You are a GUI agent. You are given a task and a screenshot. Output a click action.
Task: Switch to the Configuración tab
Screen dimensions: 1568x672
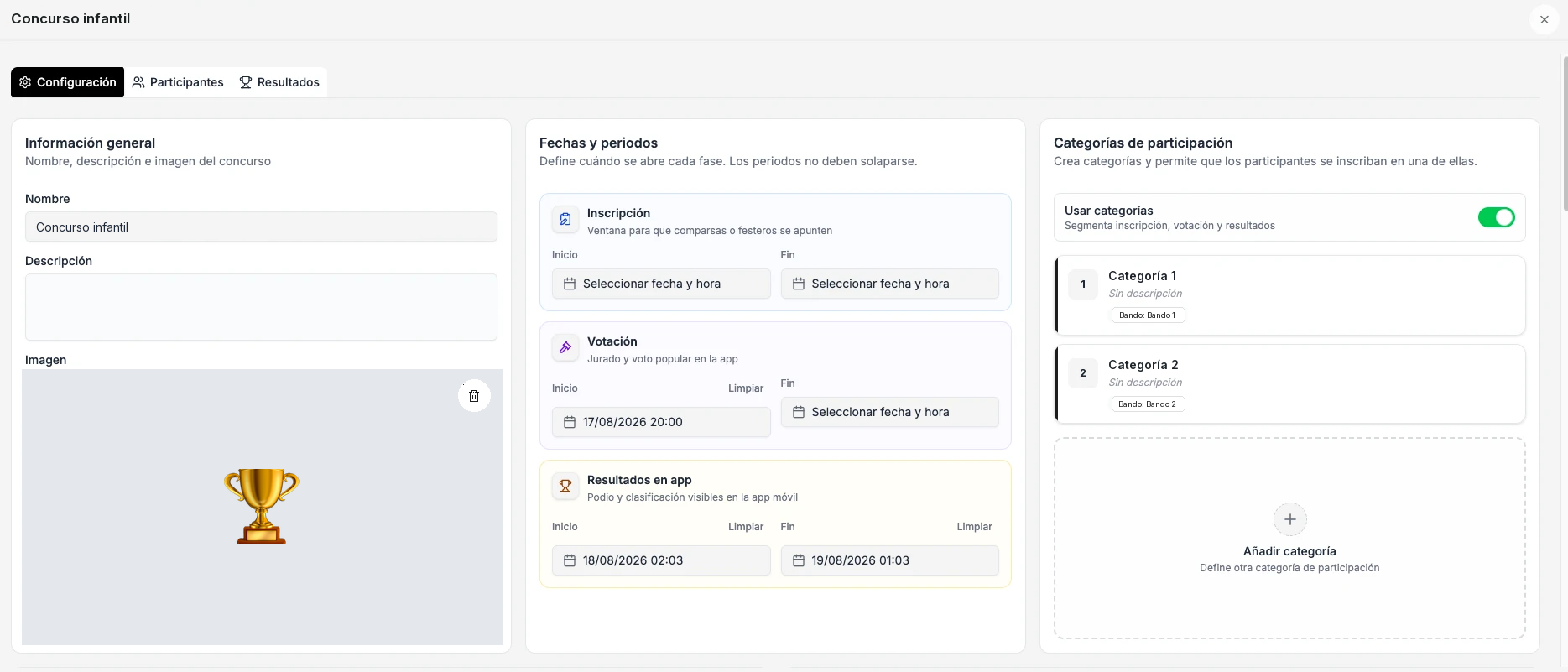(68, 82)
